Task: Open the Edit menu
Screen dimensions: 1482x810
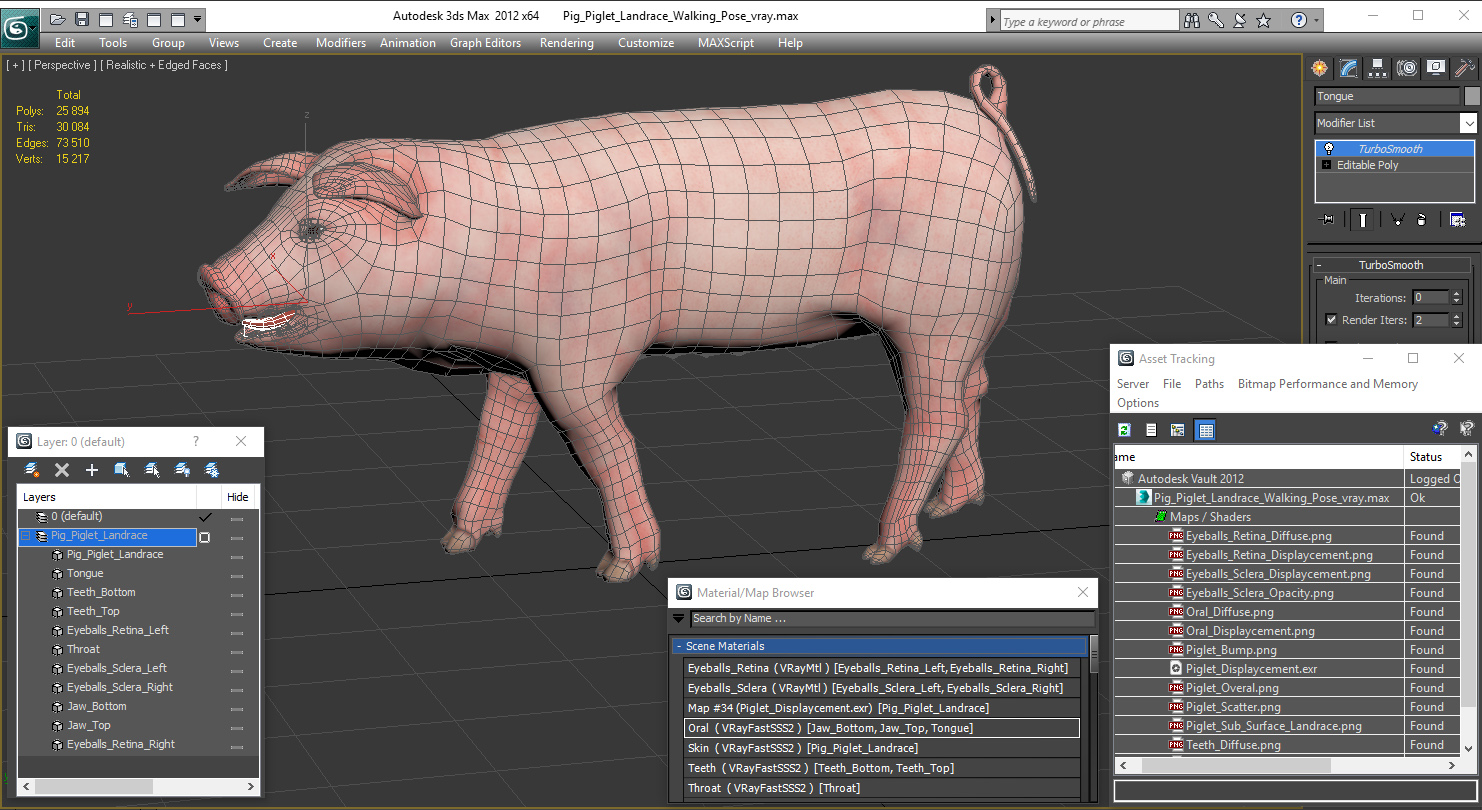Action: click(x=65, y=43)
